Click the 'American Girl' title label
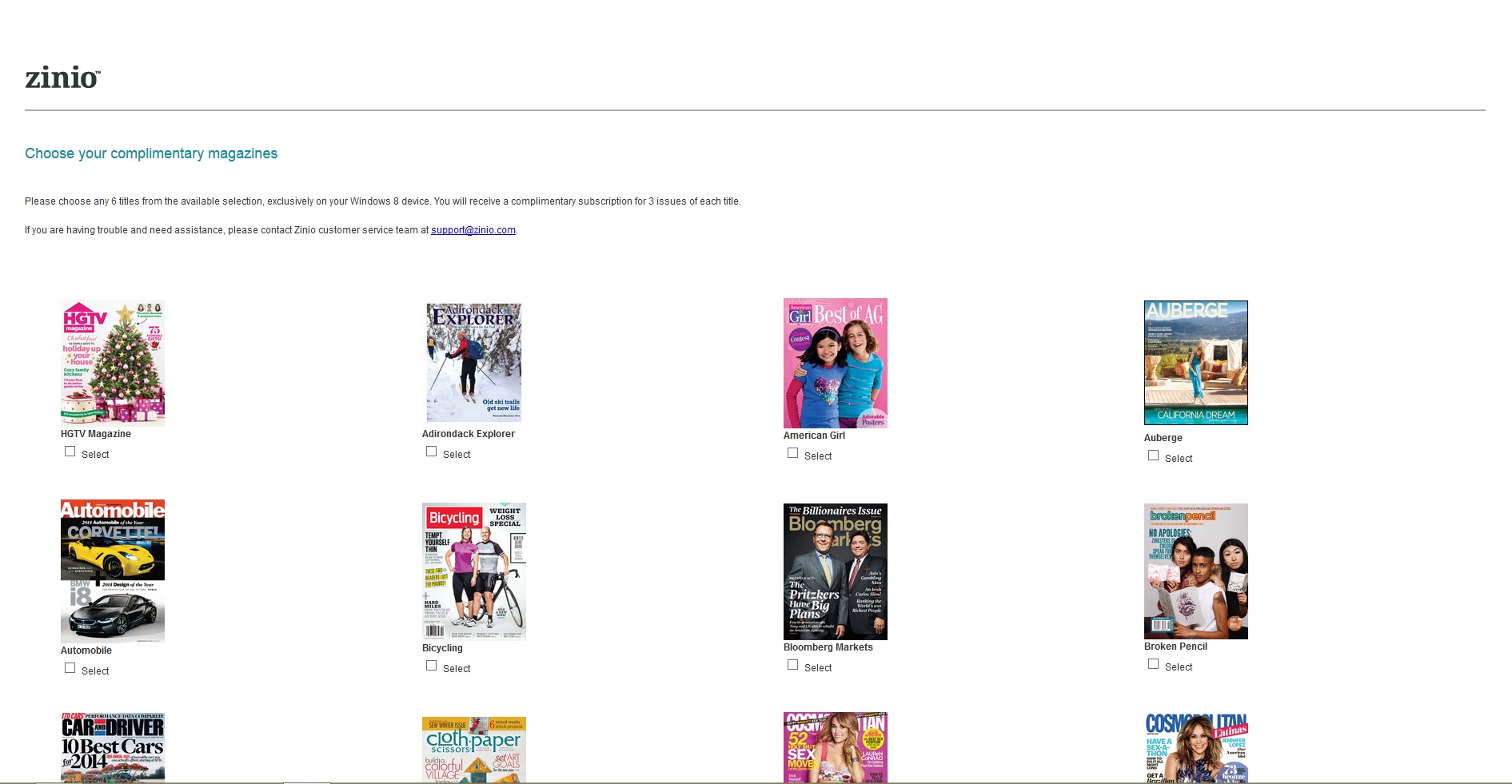1512x784 pixels. (814, 436)
